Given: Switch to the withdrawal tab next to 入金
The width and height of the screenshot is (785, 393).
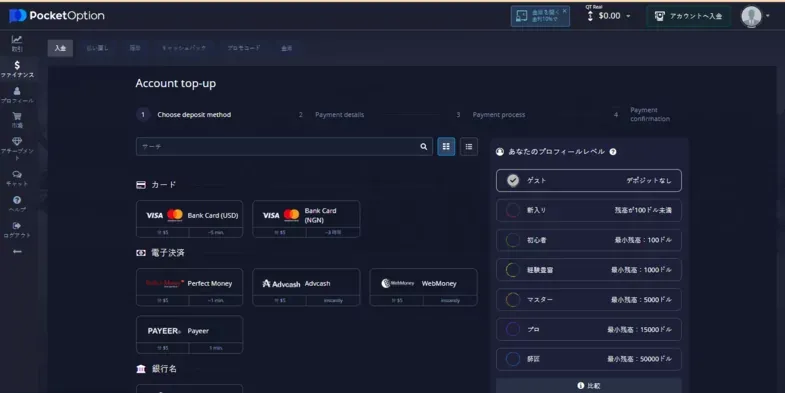Looking at the screenshot, I should tap(97, 48).
